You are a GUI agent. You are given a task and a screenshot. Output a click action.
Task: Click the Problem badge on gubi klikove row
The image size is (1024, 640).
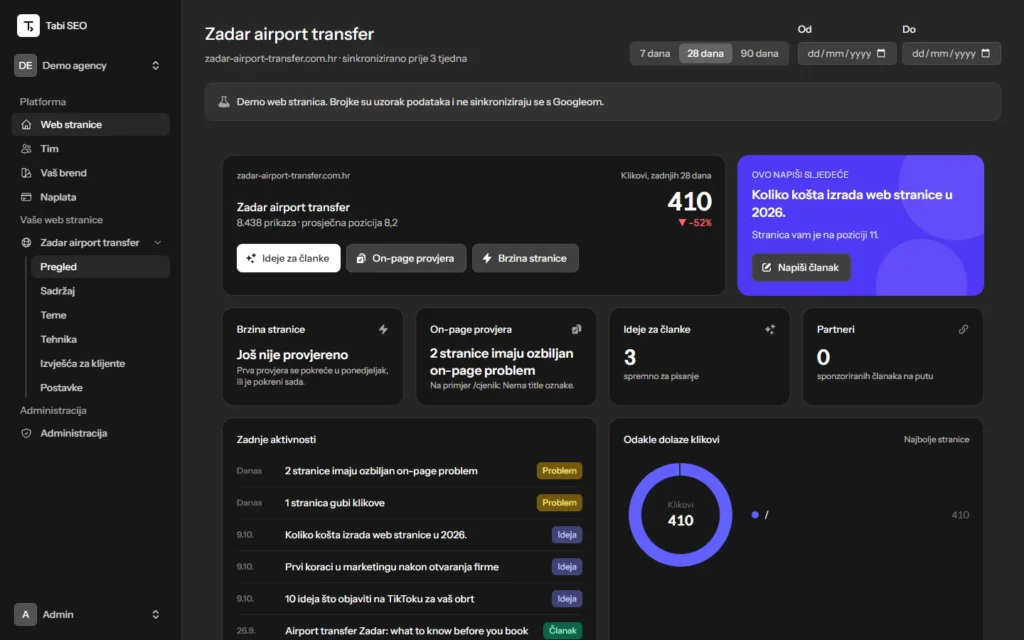click(559, 502)
